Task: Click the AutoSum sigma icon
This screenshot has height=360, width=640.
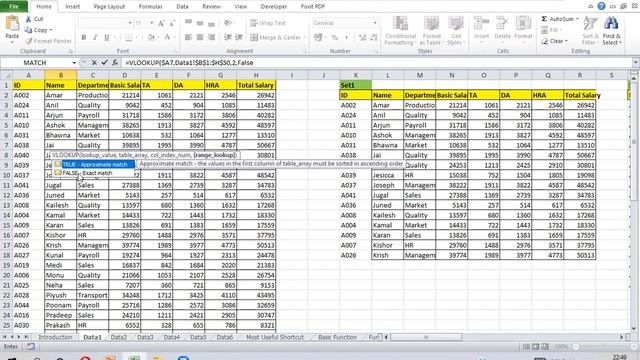Action: coord(544,19)
